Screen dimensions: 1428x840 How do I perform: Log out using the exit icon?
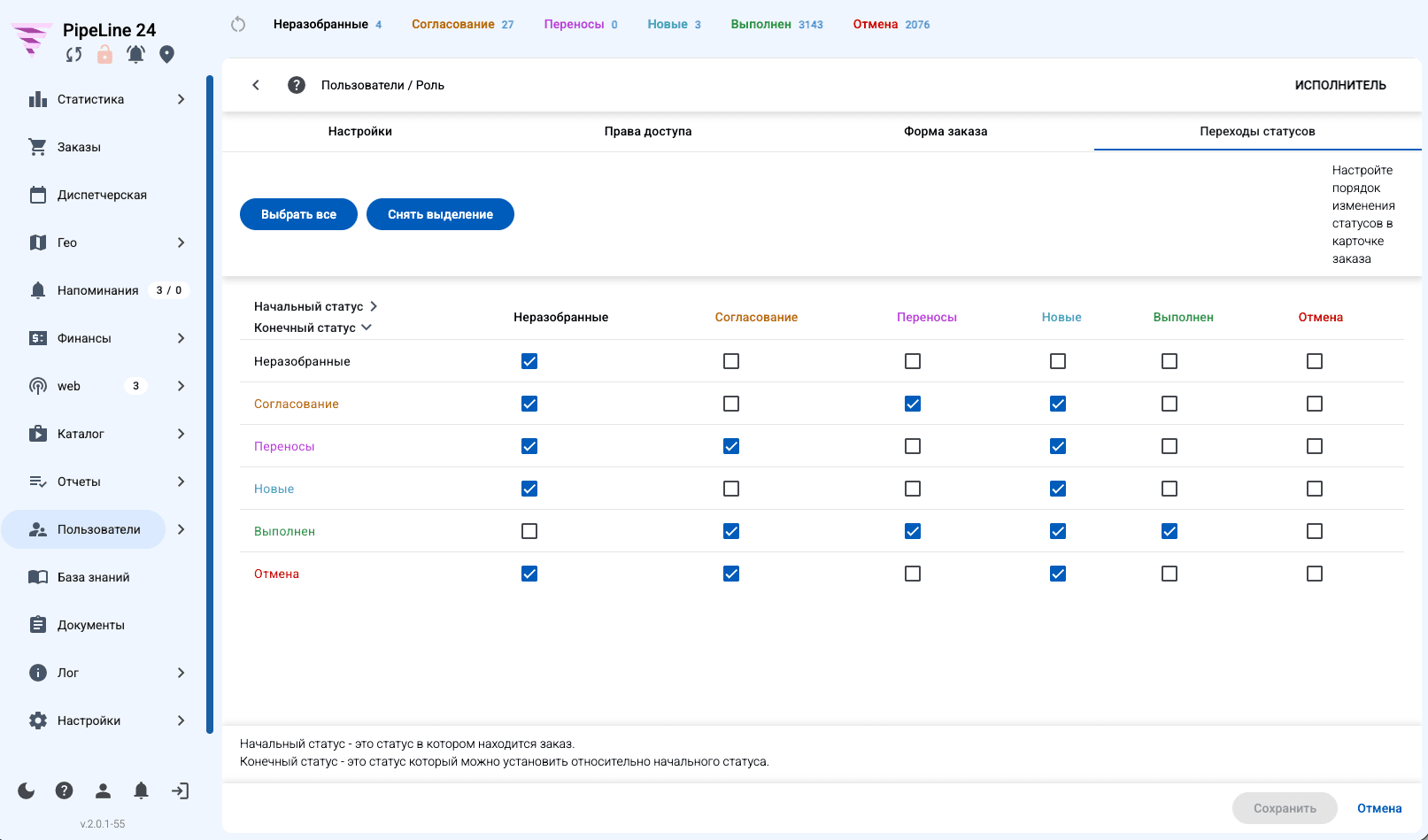click(x=181, y=790)
